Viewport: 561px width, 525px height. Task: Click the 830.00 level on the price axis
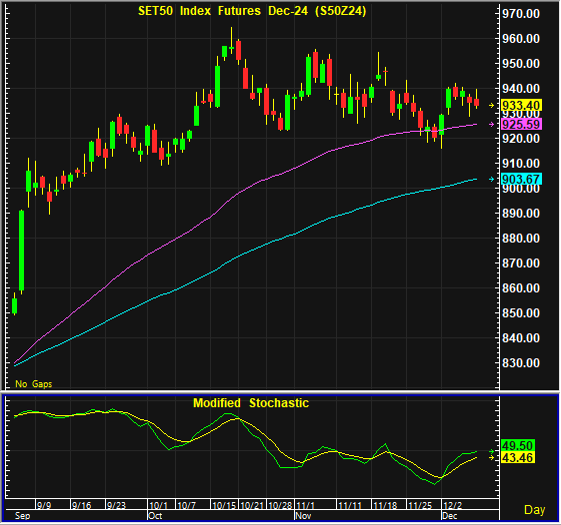tap(521, 363)
